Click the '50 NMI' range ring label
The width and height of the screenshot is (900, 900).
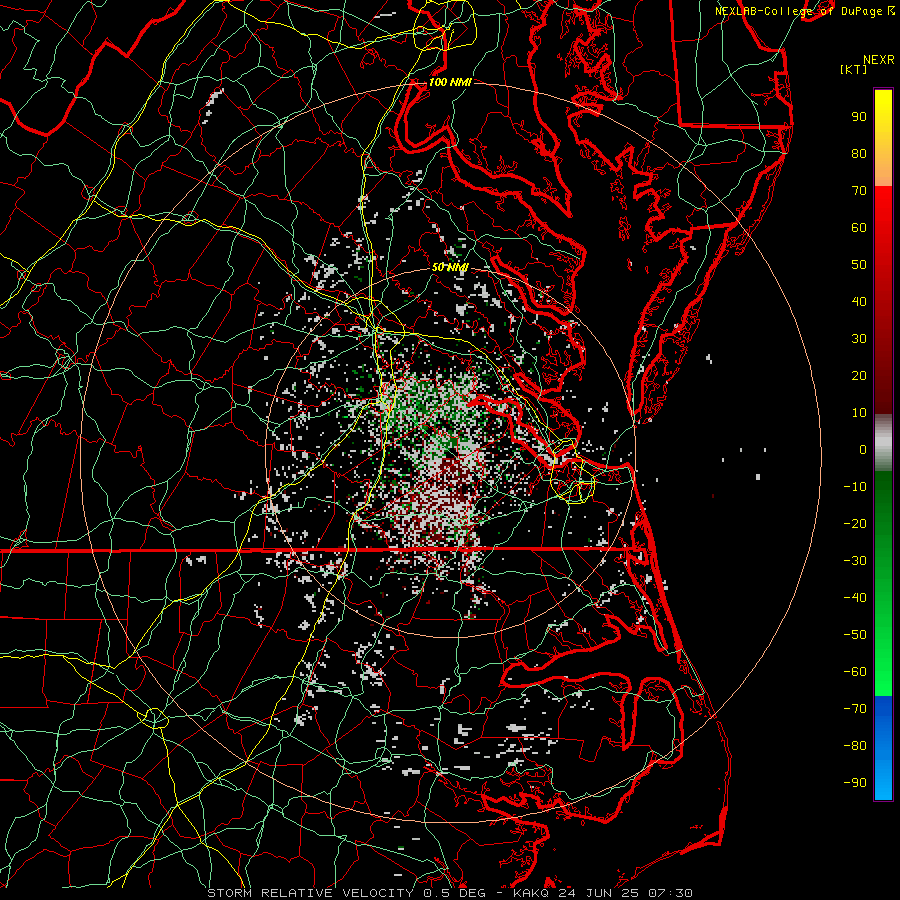pos(450,267)
